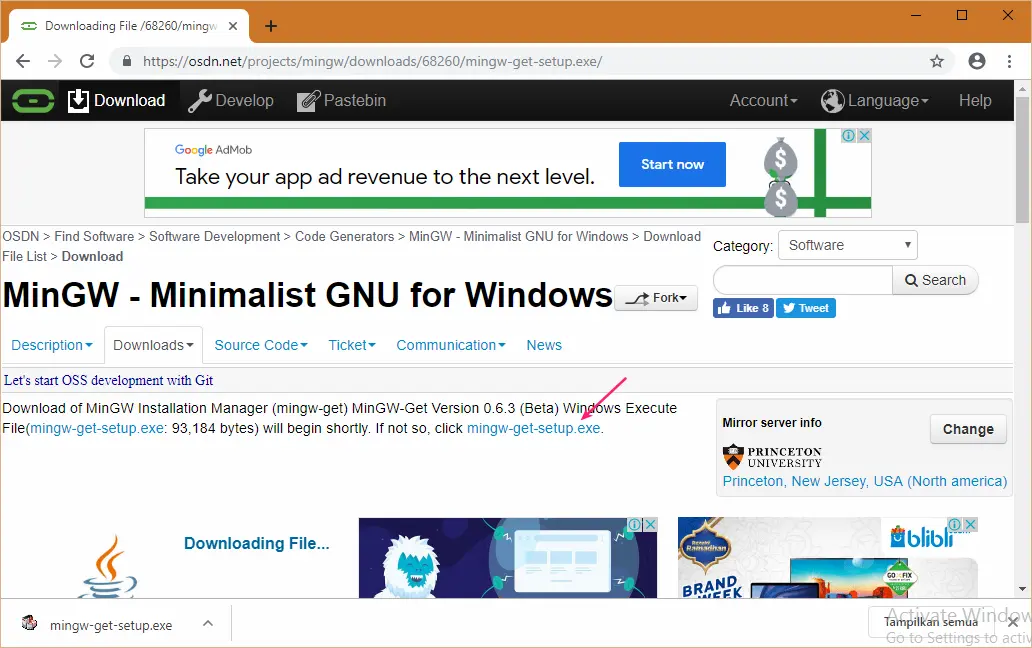Viewport: 1032px width, 648px height.
Task: Click the Princeton University logo
Action: 772,457
